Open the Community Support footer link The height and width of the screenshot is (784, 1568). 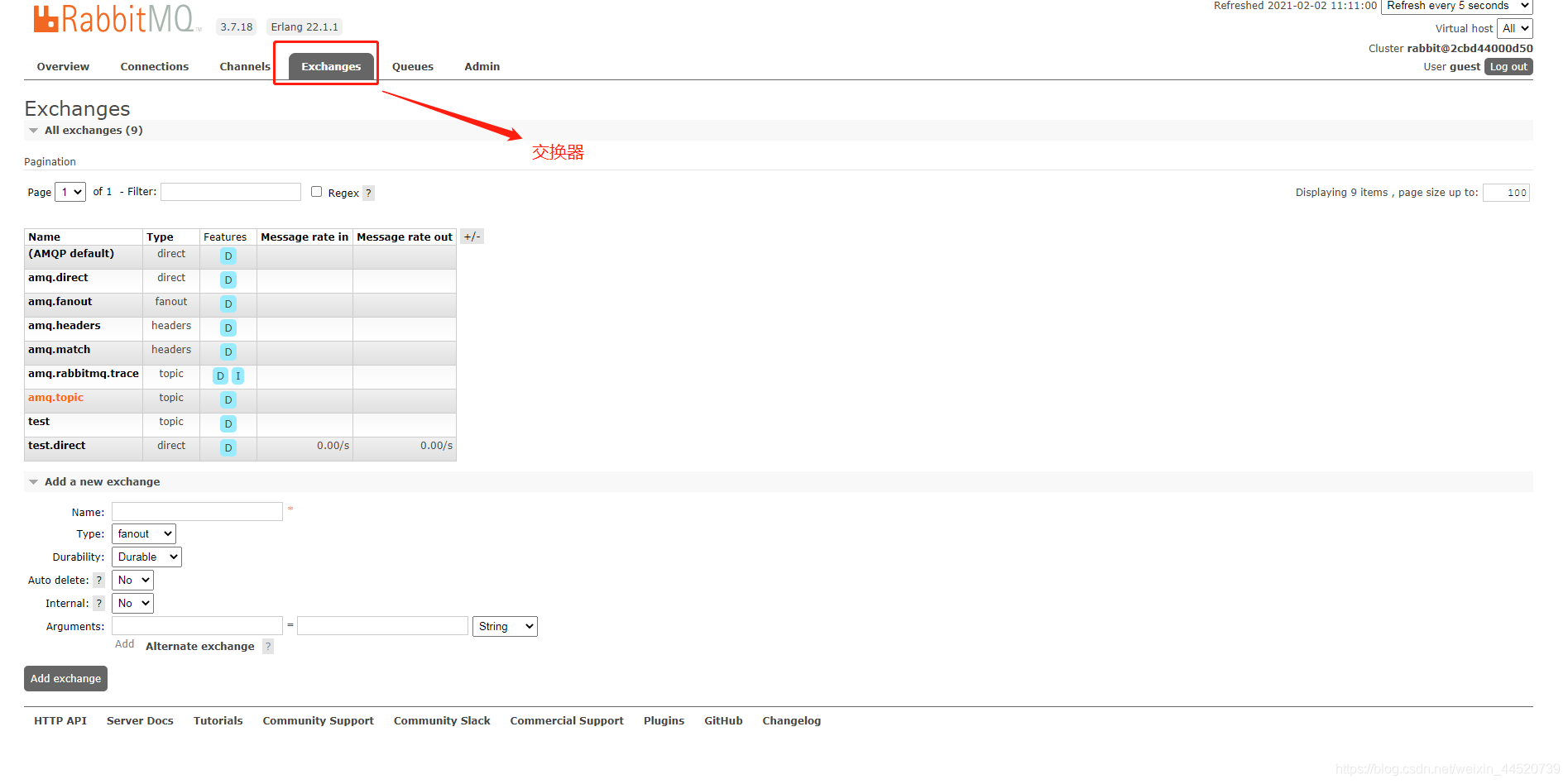click(x=319, y=720)
